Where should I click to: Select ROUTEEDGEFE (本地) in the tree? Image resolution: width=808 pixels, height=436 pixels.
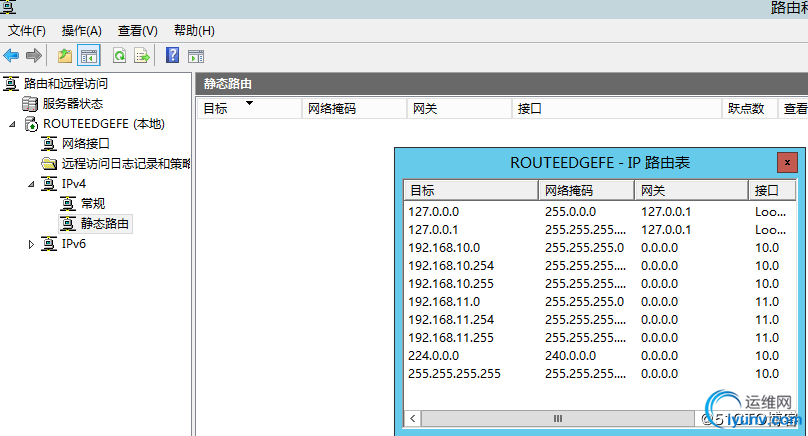104,124
